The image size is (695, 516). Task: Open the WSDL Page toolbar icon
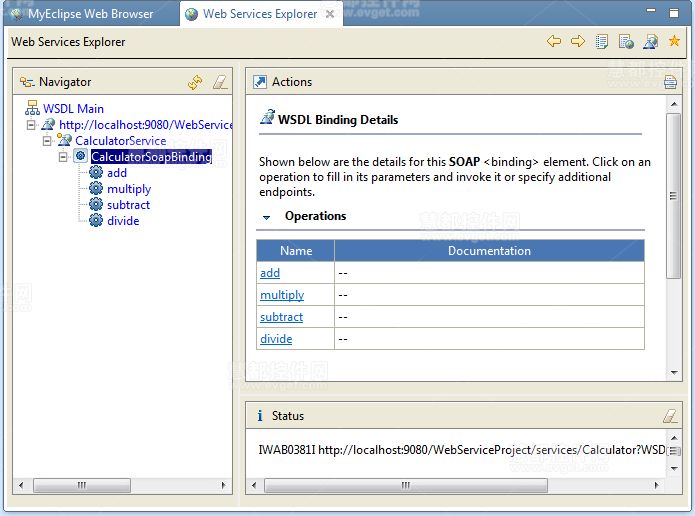click(x=650, y=41)
